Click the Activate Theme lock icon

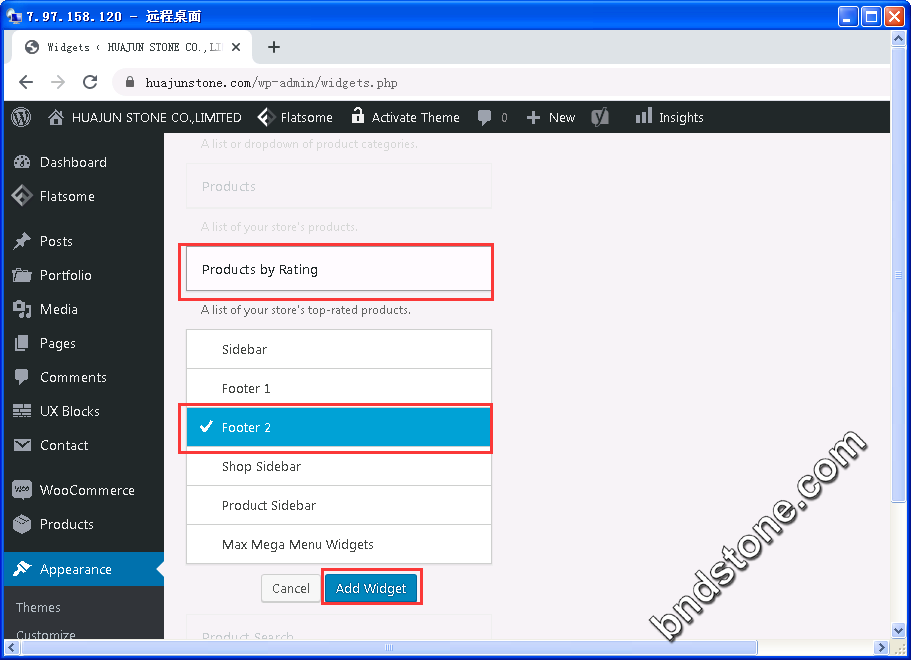[358, 116]
